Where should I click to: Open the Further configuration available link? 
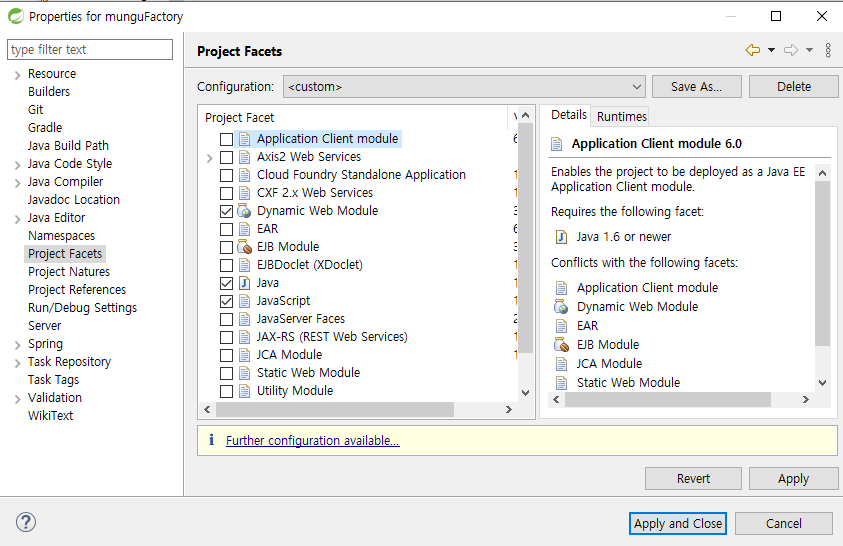coord(312,441)
